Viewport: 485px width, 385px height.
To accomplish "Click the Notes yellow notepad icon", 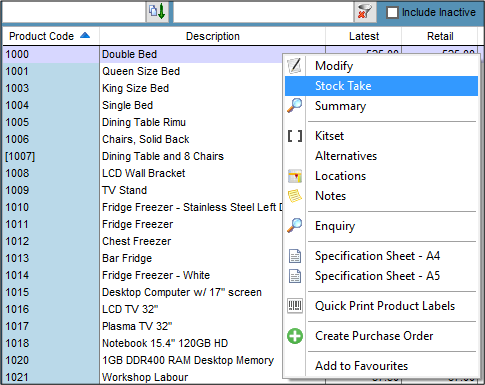I will (295, 196).
